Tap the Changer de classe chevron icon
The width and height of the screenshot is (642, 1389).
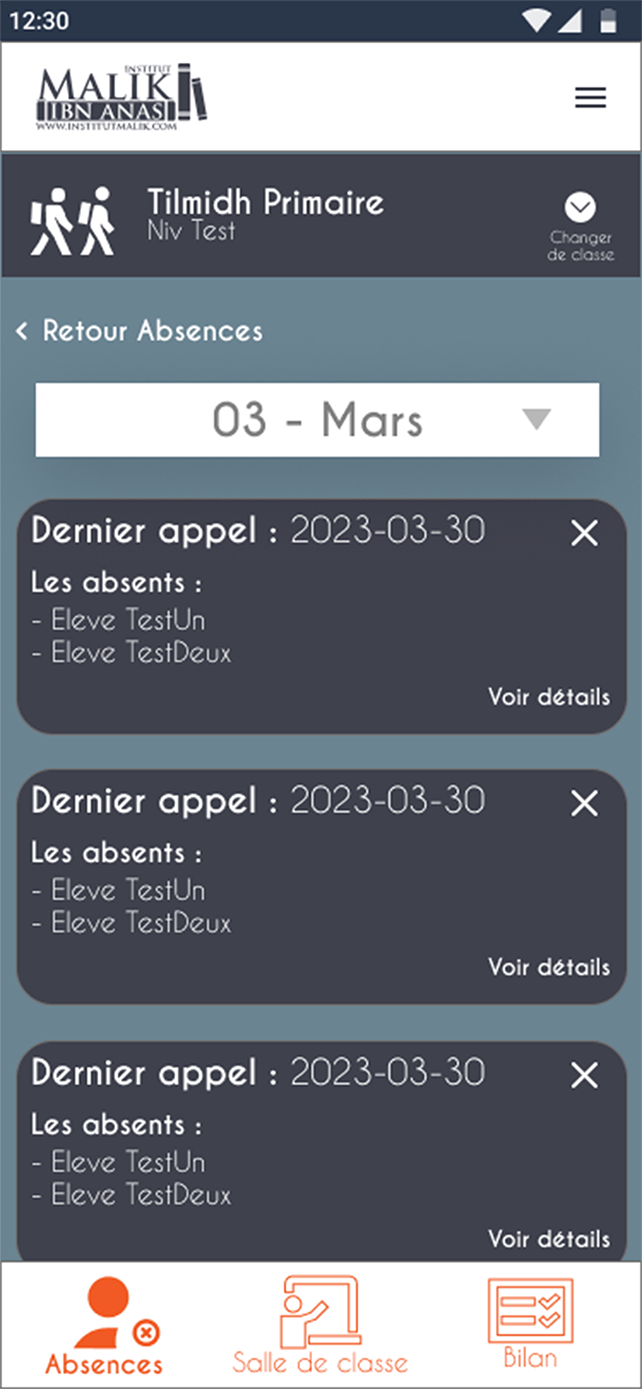581,209
